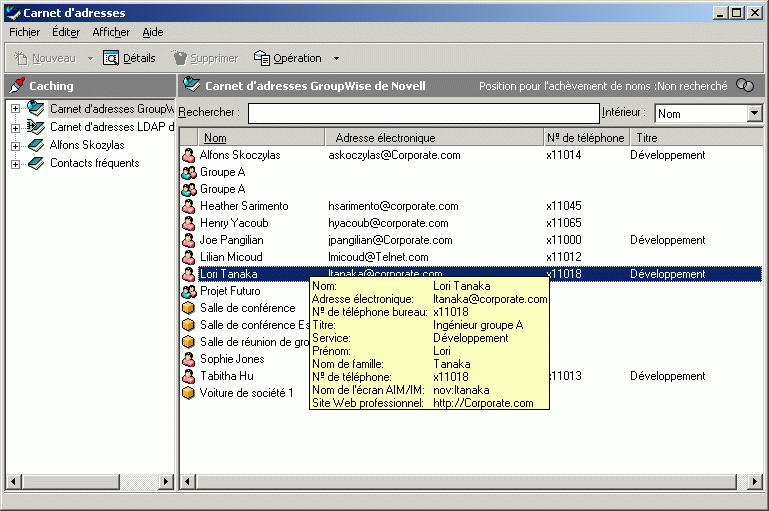Viewport: 769px width, 511px height.
Task: Click GroupWise address book header icon
Action: [192, 85]
